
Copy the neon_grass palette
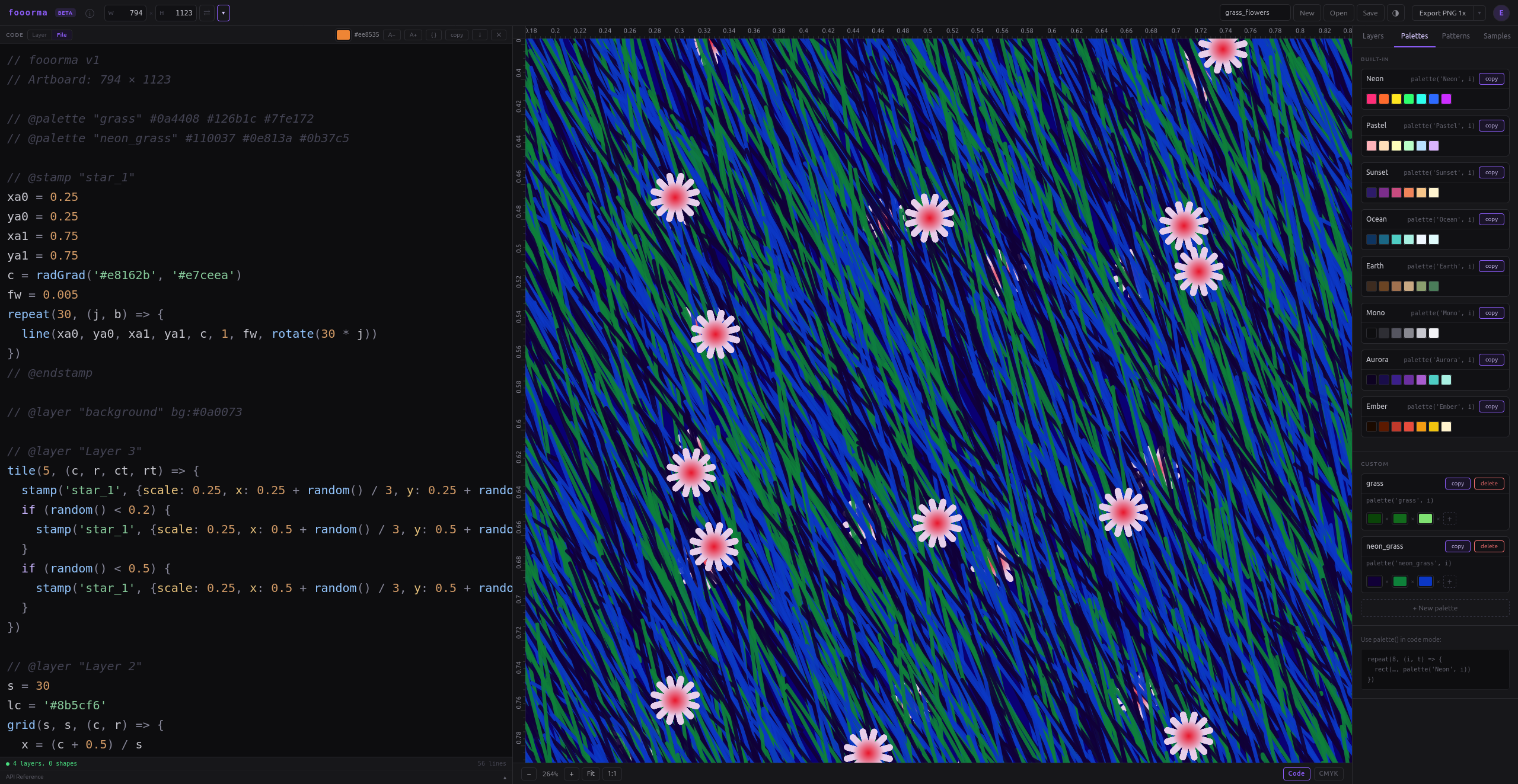pos(1458,546)
